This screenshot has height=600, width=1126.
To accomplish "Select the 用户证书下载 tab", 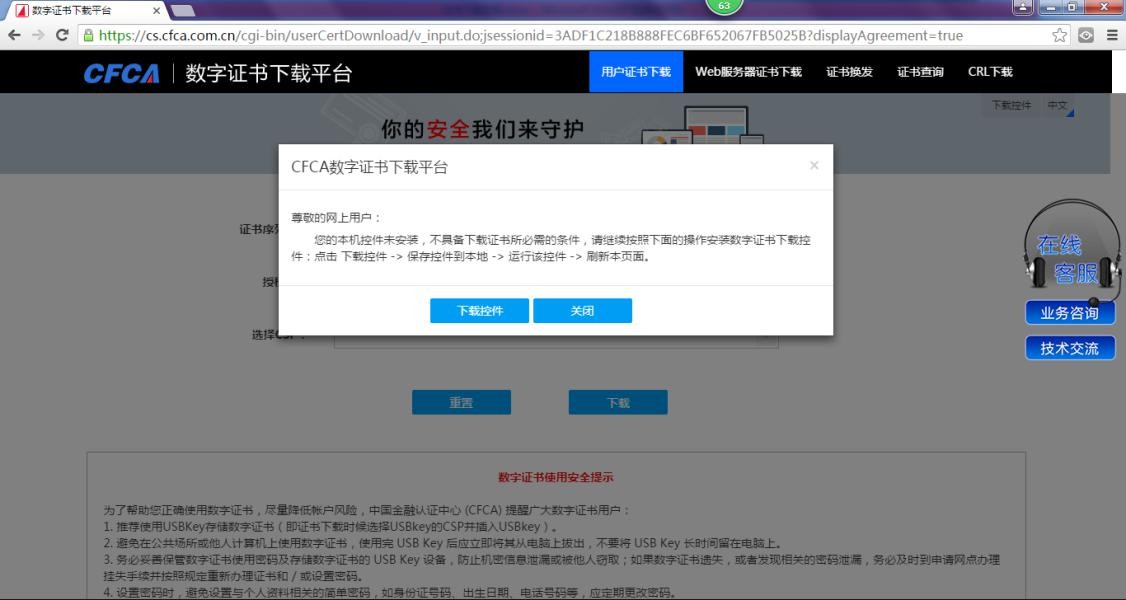I will 636,72.
